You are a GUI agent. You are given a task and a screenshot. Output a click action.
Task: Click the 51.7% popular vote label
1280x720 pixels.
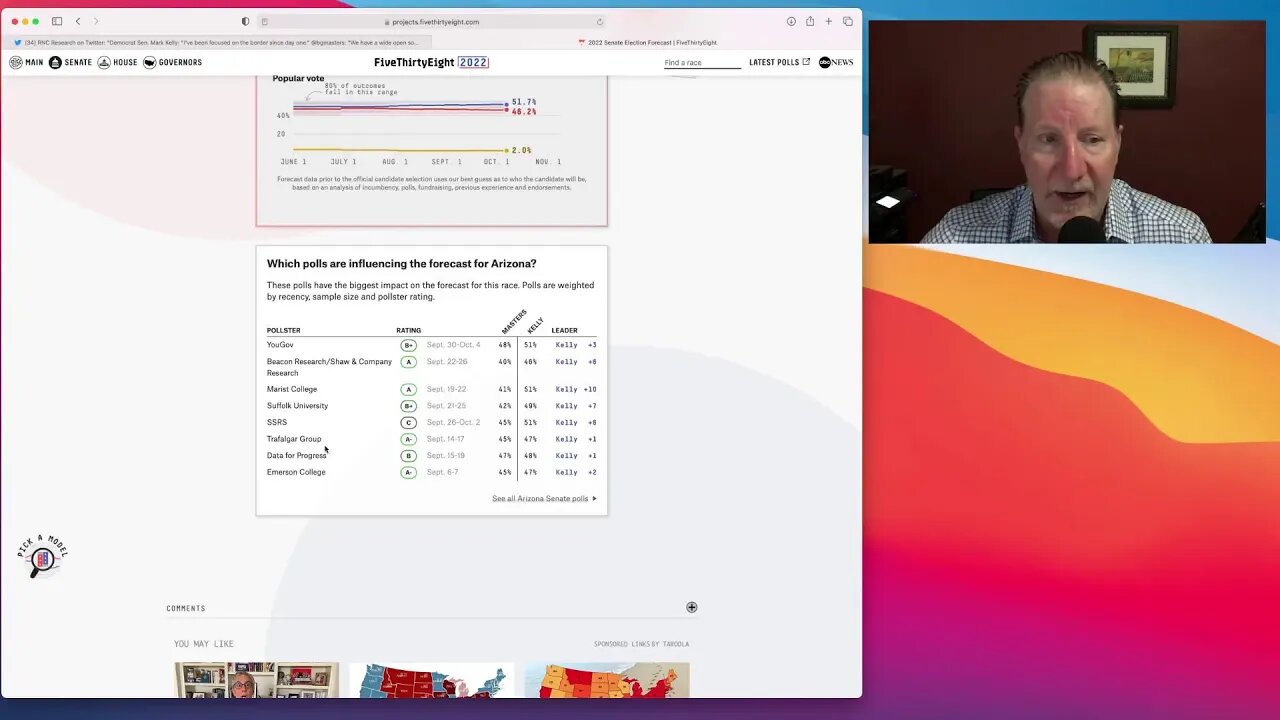pos(524,102)
